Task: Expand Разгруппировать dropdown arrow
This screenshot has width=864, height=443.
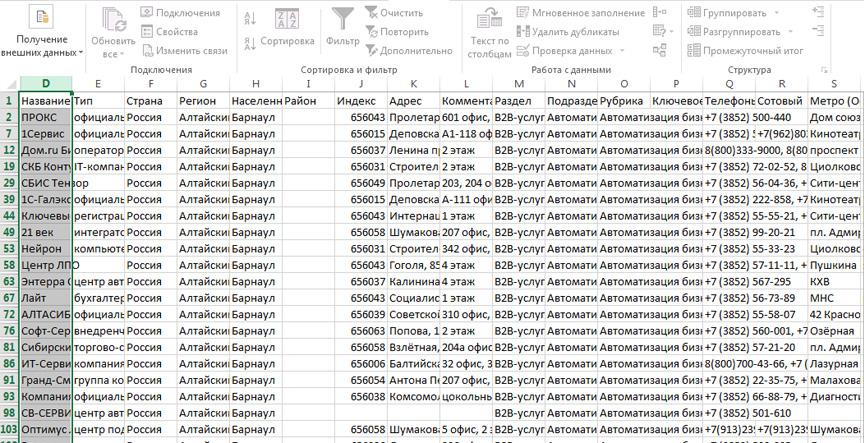Action: (x=791, y=32)
